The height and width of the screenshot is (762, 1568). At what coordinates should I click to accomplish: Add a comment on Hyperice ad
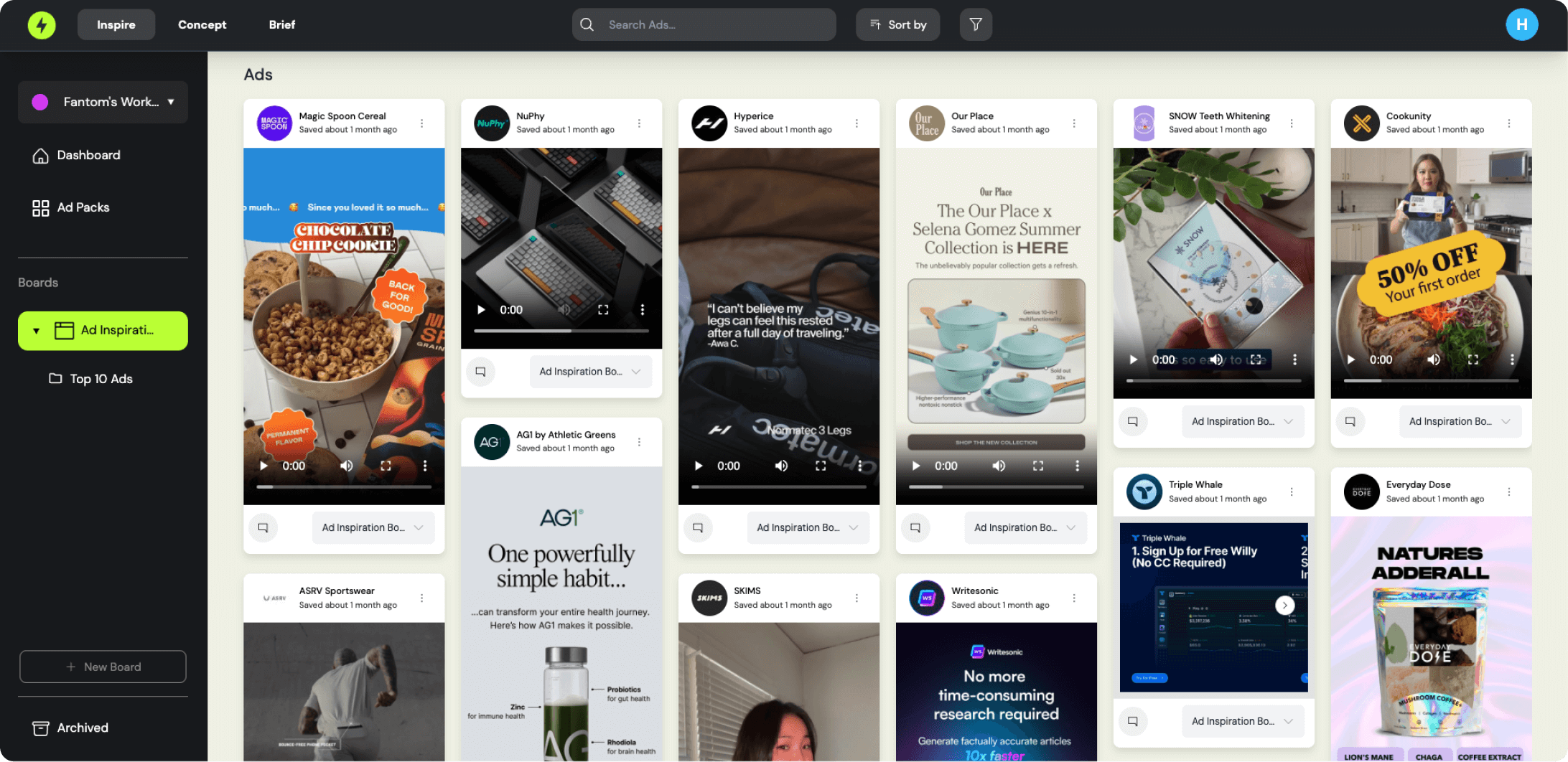698,528
